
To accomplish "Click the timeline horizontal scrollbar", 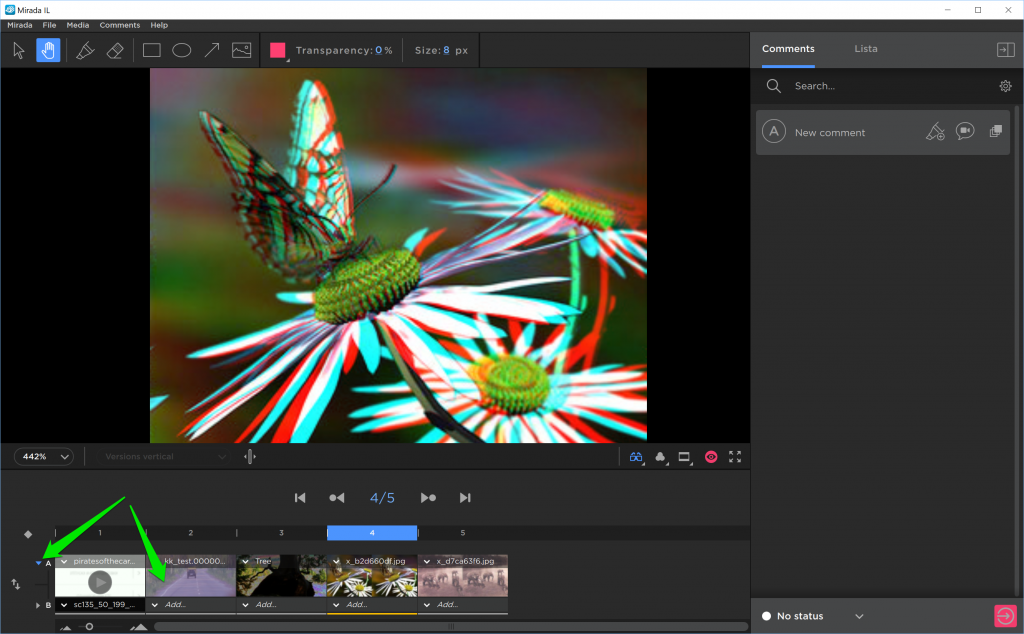I will (451, 627).
